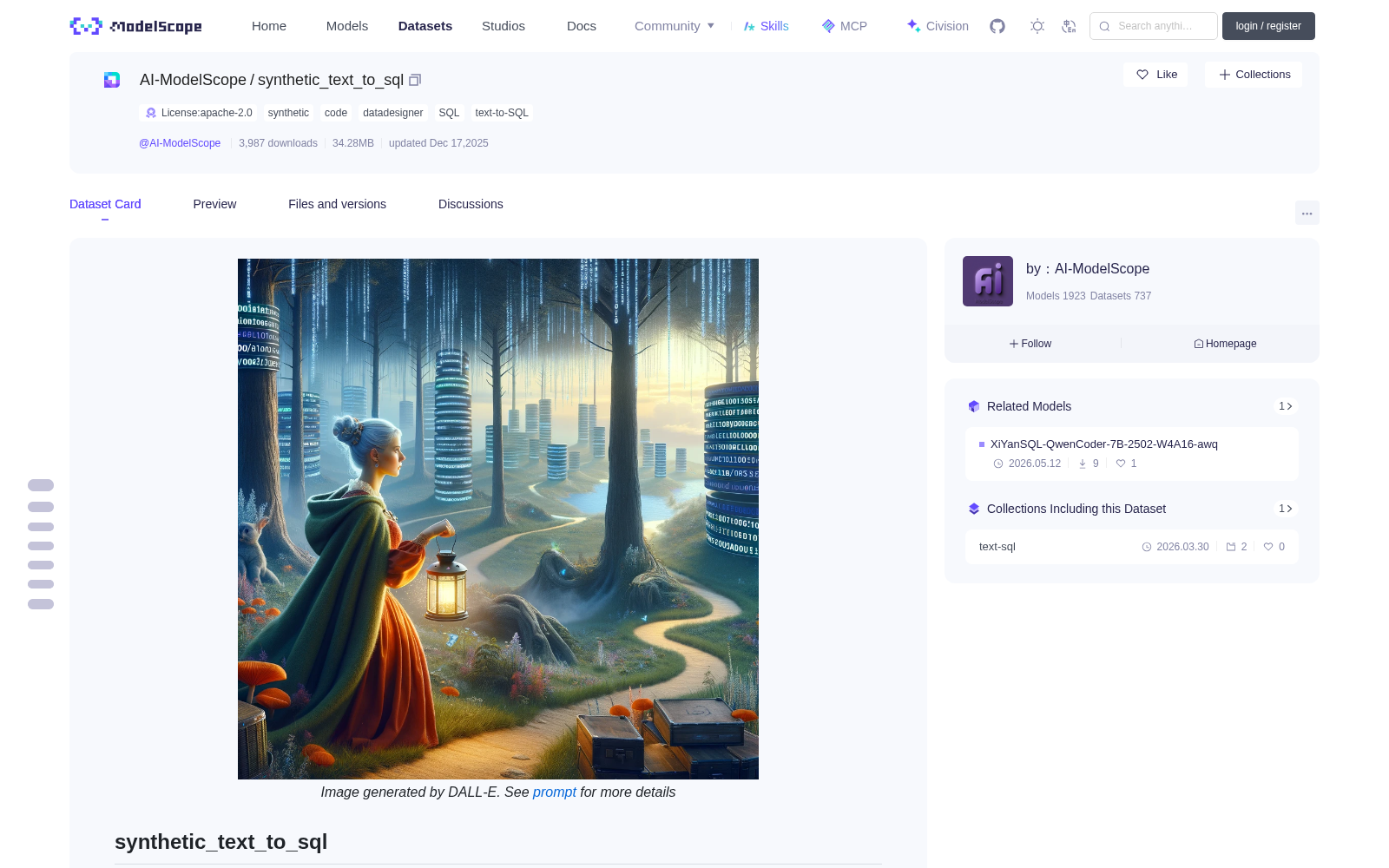Click the text-to-SQL tag
This screenshot has height=868, width=1389.
(502, 113)
